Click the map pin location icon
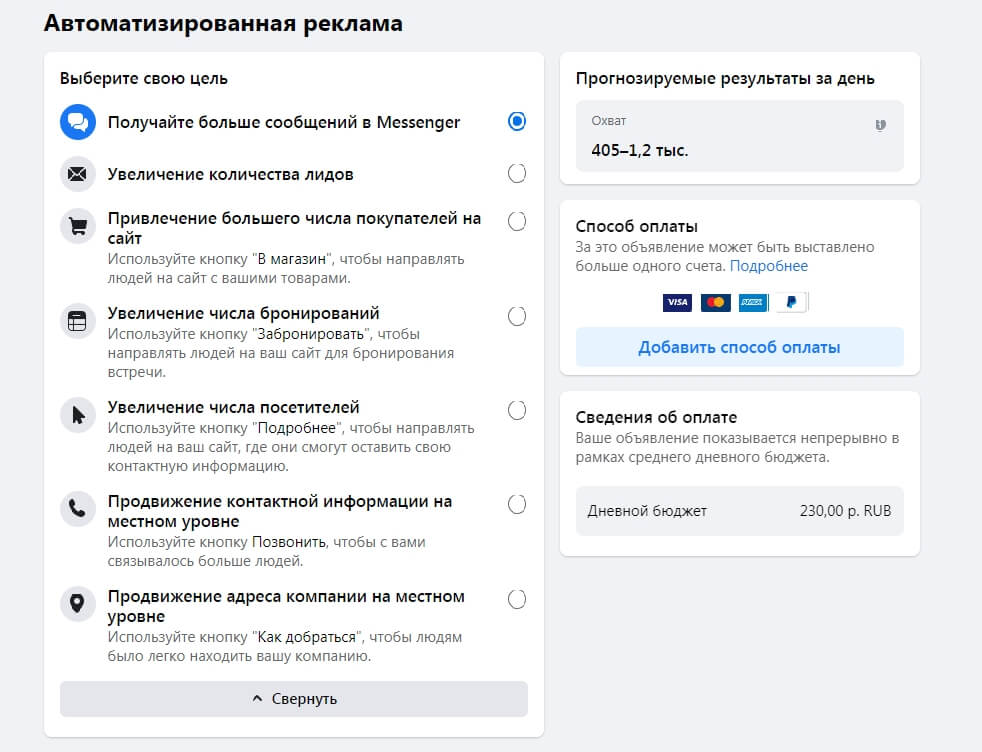The height and width of the screenshot is (752, 982). (x=78, y=604)
